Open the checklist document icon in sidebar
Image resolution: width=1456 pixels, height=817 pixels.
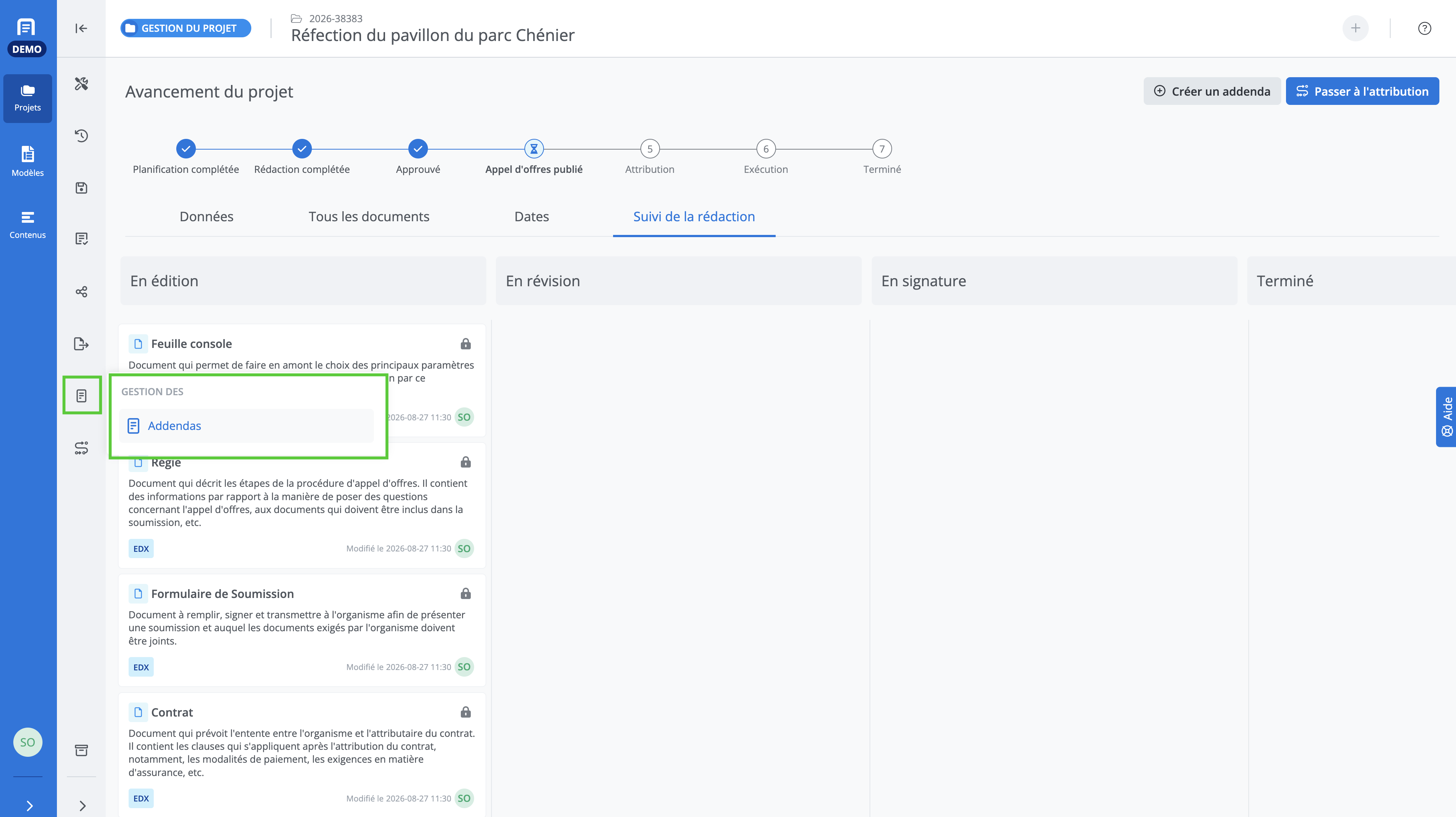coord(81,239)
